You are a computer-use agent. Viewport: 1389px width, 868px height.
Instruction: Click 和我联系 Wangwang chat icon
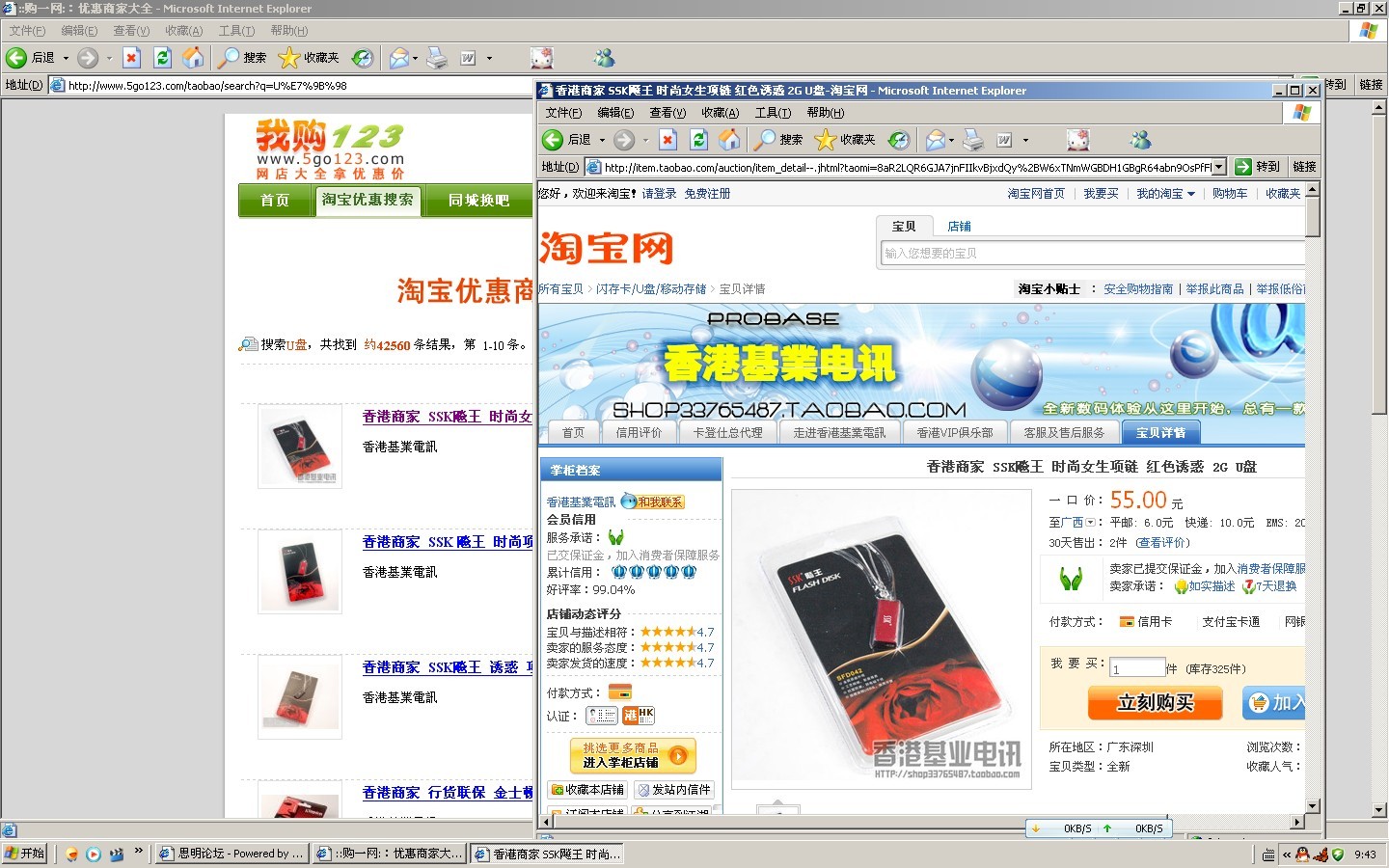pyautogui.click(x=653, y=502)
